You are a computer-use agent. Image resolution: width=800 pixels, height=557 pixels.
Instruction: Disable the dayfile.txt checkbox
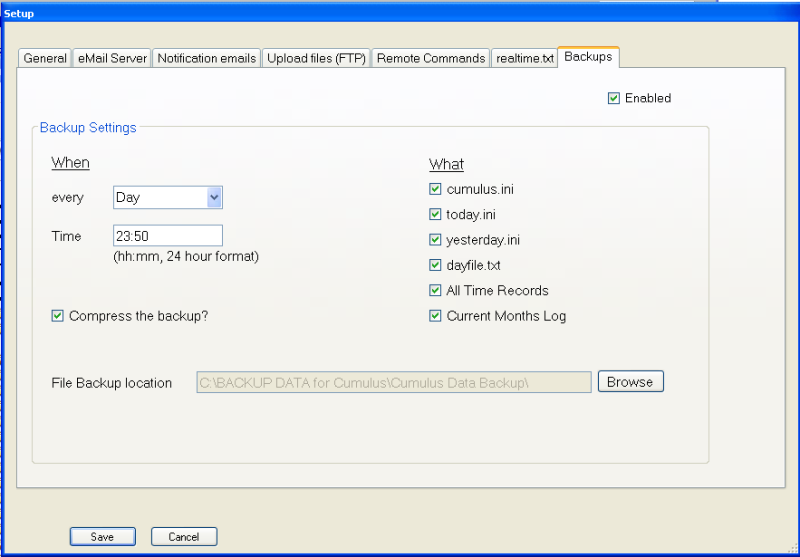click(x=435, y=265)
